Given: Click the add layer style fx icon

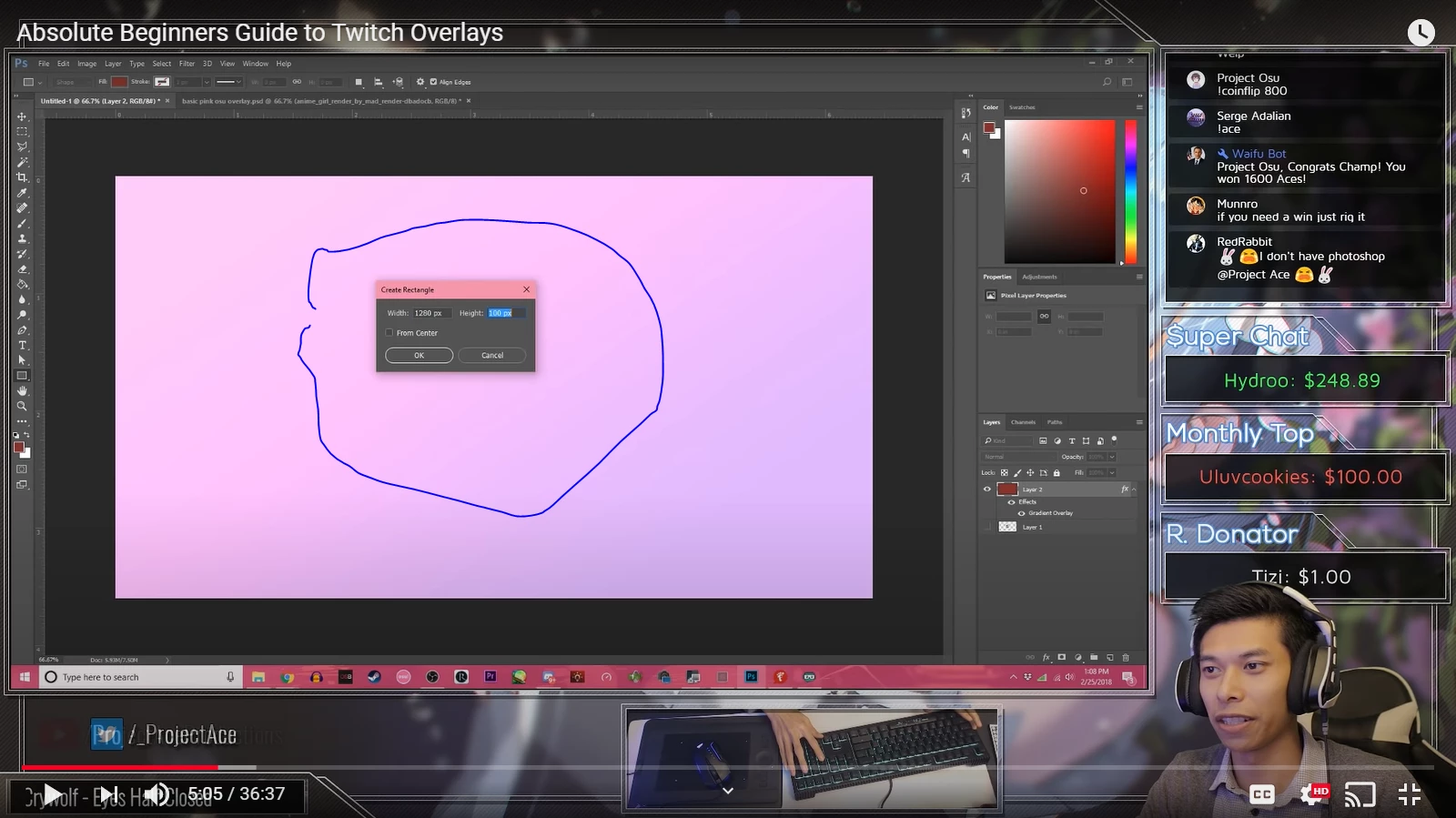Looking at the screenshot, I should coord(1046,657).
